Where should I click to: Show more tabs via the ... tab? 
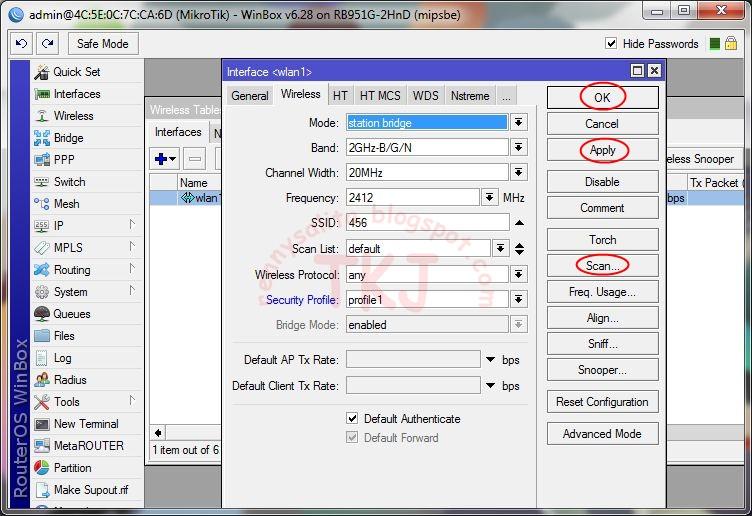(506, 95)
